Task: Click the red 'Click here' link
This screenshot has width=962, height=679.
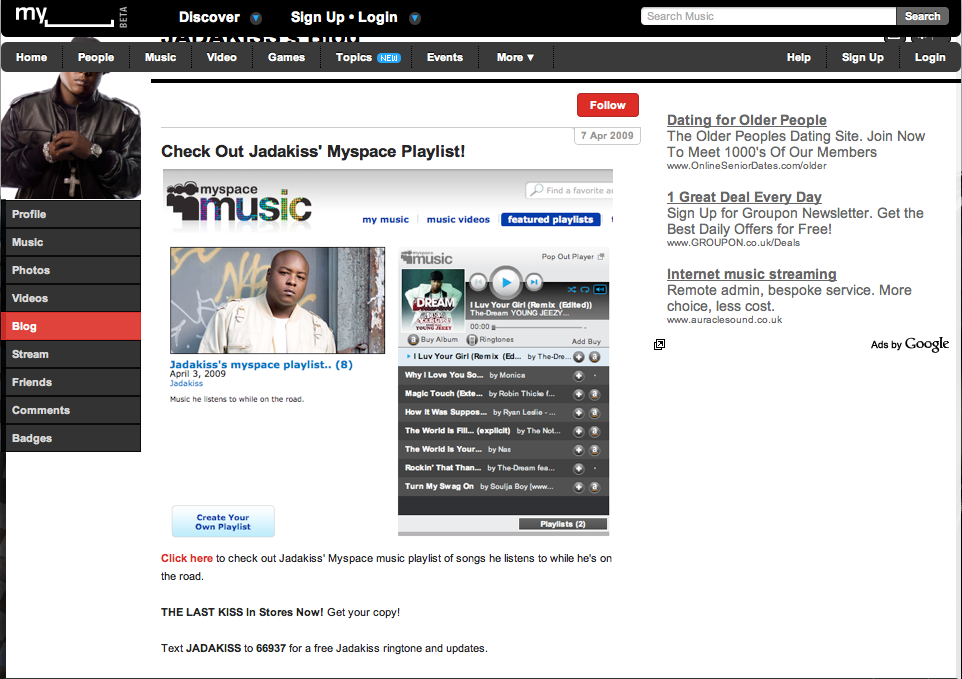Action: (x=187, y=559)
